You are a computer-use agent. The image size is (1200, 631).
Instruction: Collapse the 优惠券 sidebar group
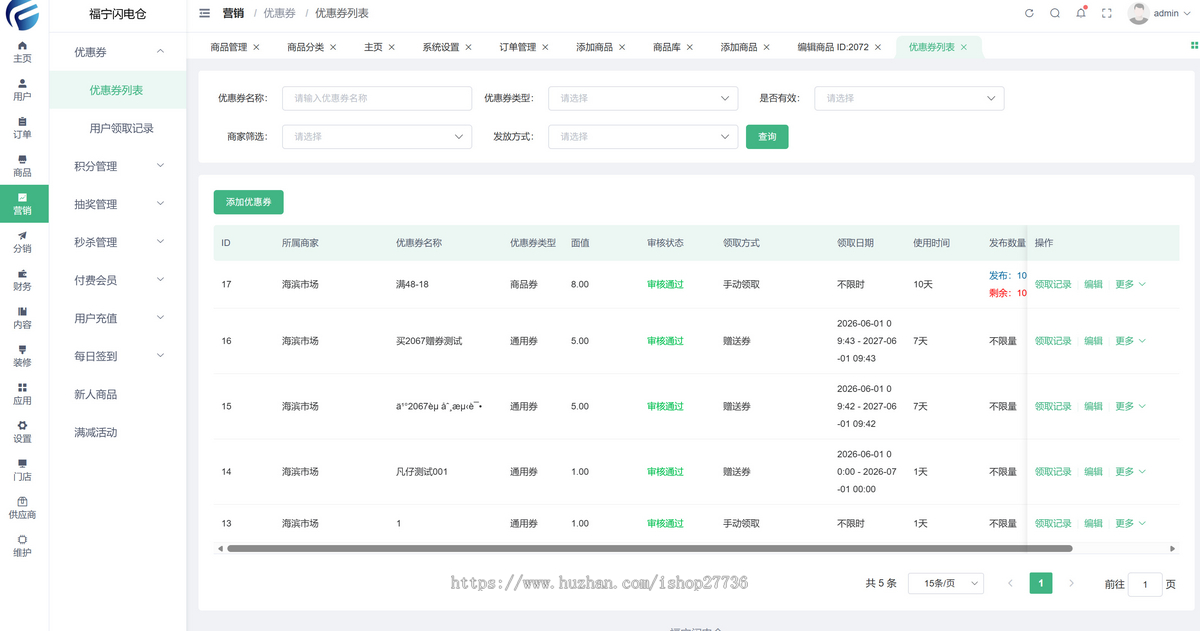tap(117, 52)
